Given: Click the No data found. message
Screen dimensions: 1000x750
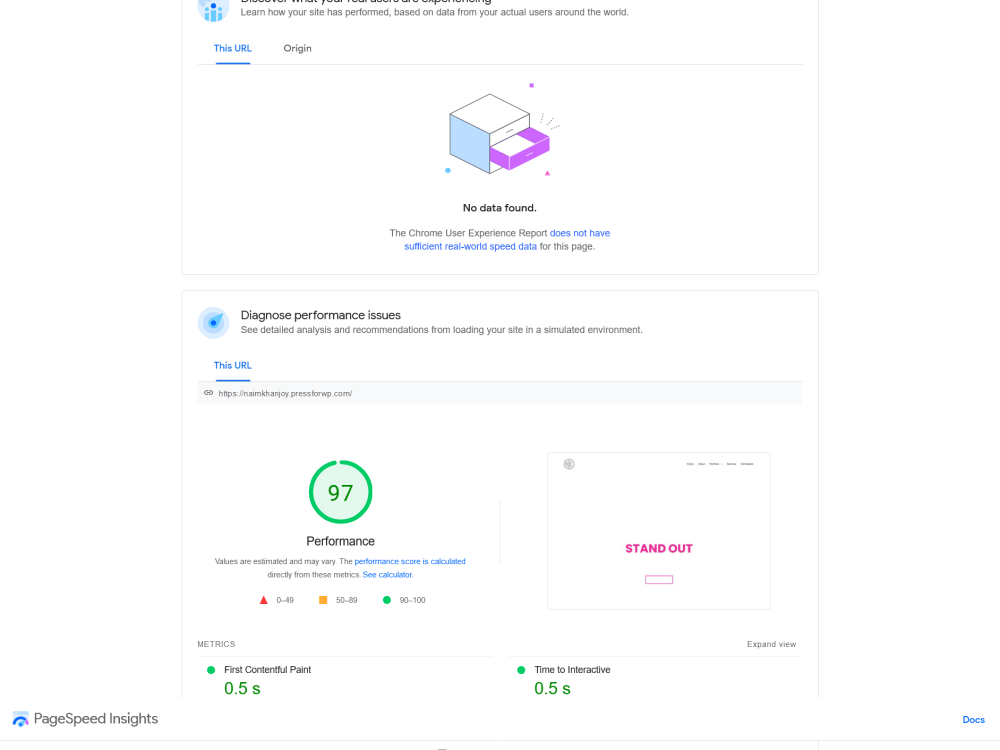Looking at the screenshot, I should [x=499, y=208].
